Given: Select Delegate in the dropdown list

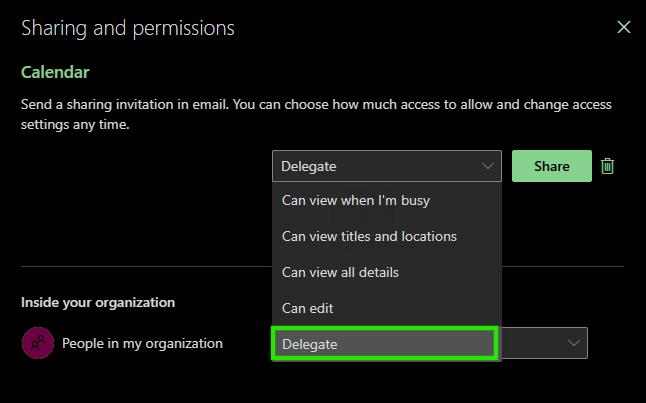Looking at the screenshot, I should (384, 344).
